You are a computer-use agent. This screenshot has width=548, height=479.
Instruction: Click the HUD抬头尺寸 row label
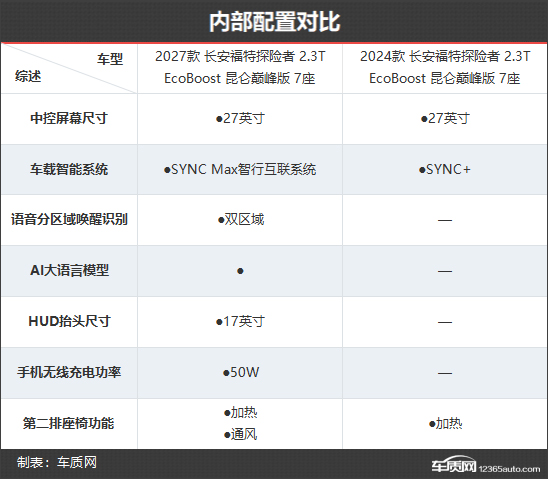(69, 321)
